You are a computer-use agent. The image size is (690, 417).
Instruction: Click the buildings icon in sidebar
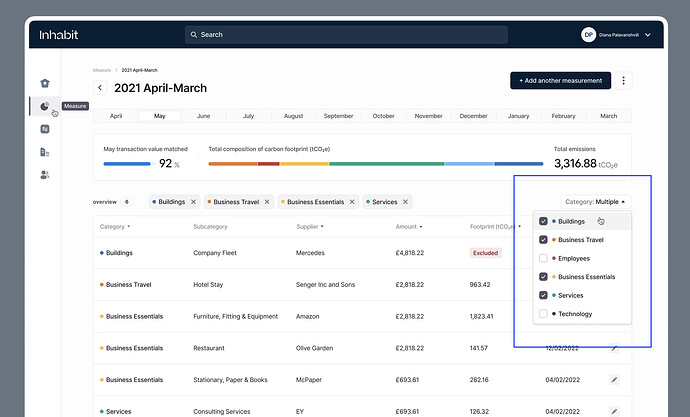(x=44, y=152)
